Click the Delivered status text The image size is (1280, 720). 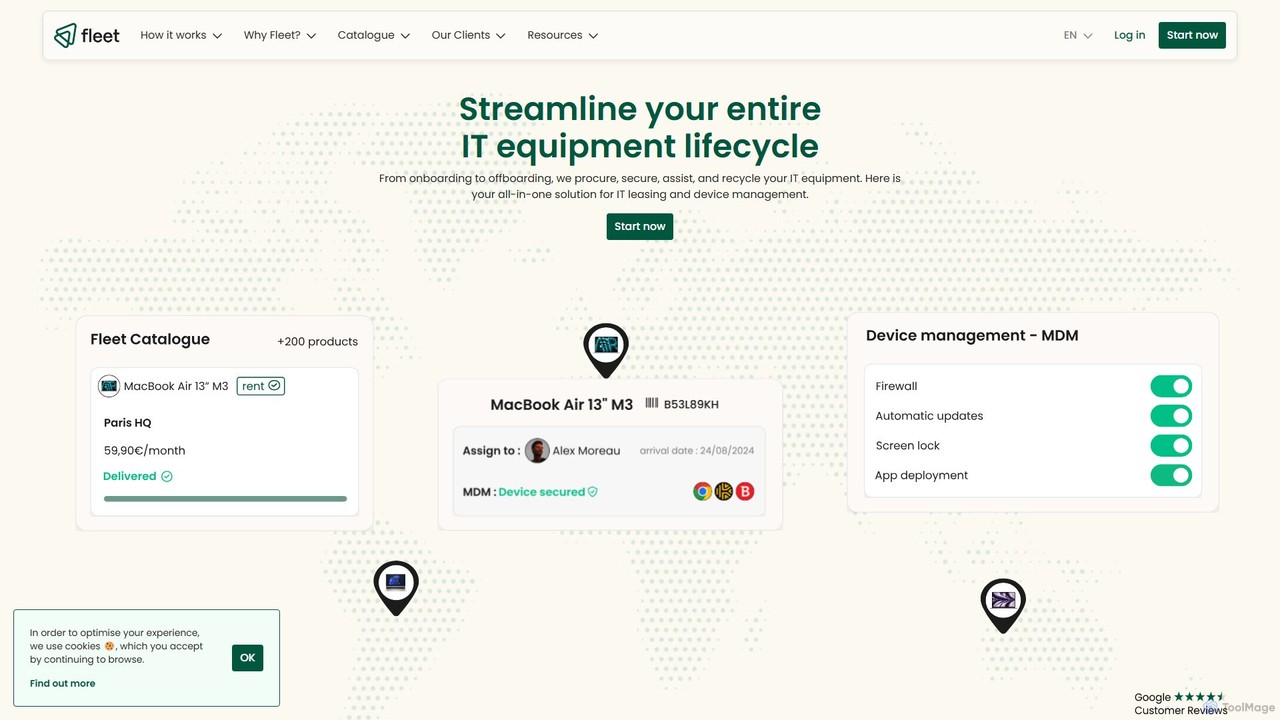(130, 476)
